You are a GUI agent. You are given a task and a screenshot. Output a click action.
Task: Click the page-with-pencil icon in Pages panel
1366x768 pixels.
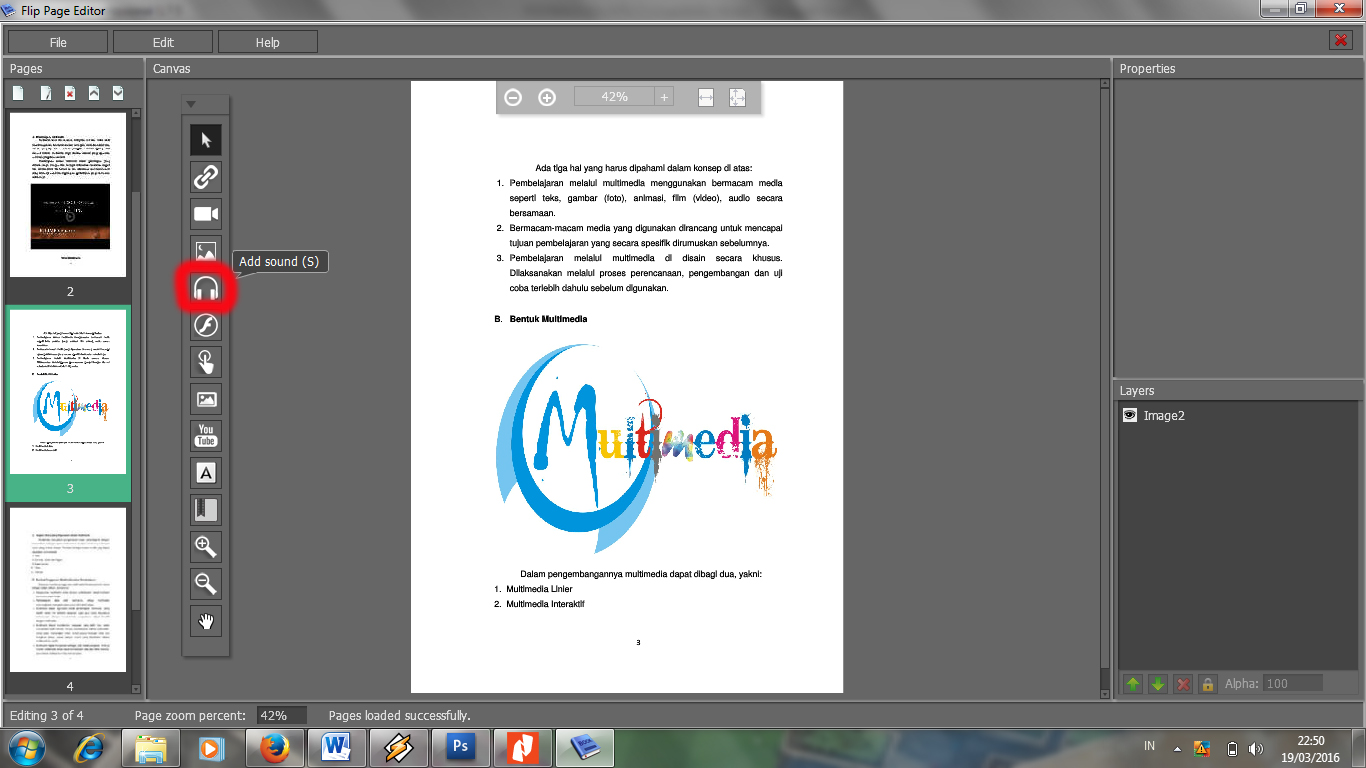tap(45, 93)
